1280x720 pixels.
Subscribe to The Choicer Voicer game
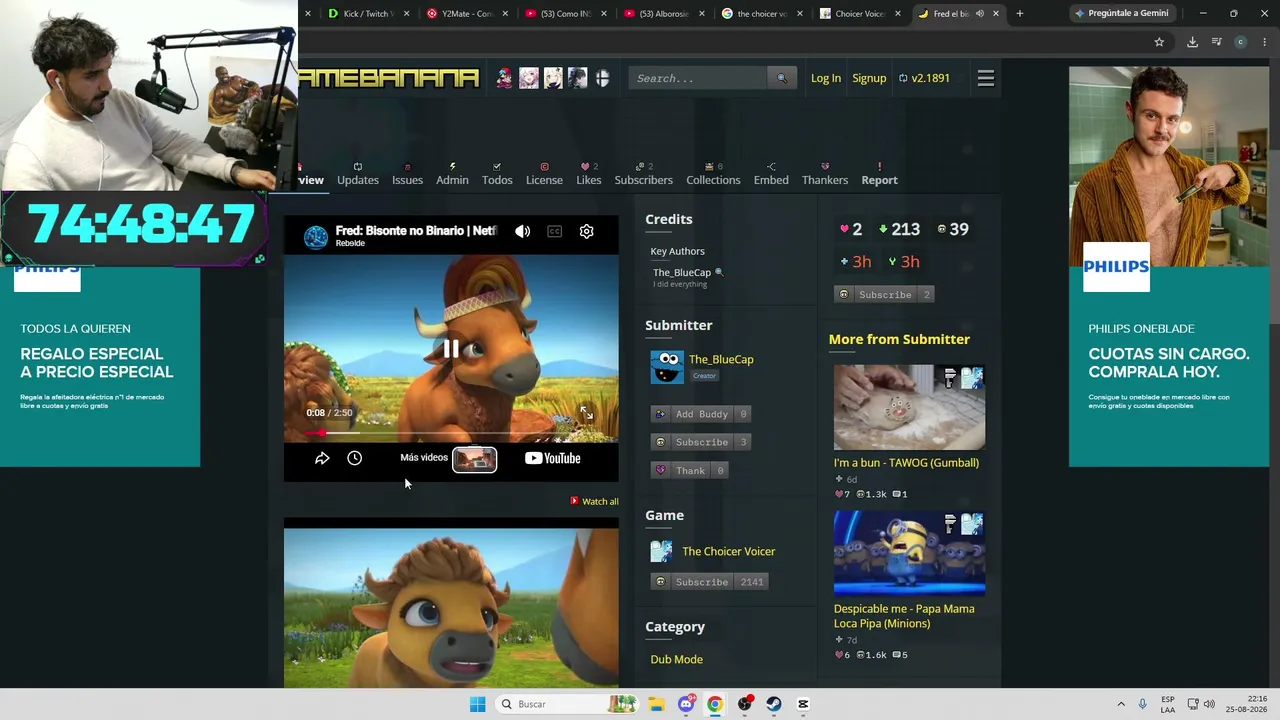click(709, 582)
